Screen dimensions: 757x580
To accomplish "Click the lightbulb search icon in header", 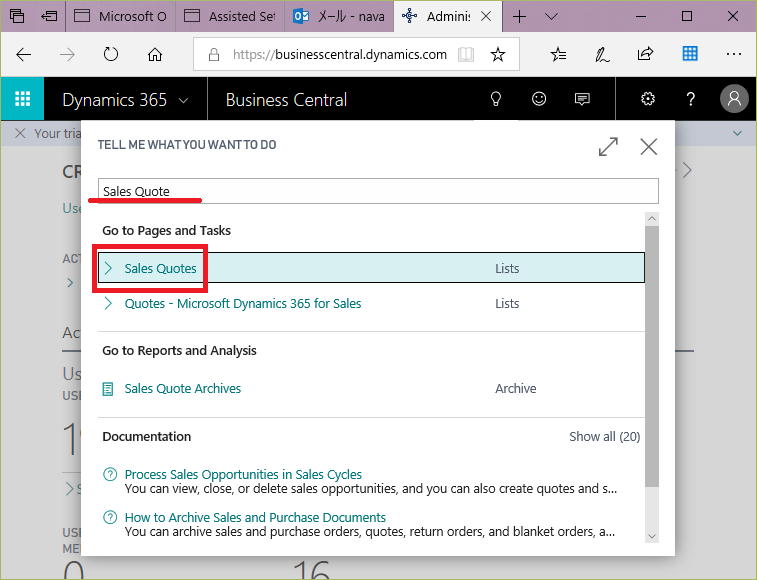I will [496, 99].
